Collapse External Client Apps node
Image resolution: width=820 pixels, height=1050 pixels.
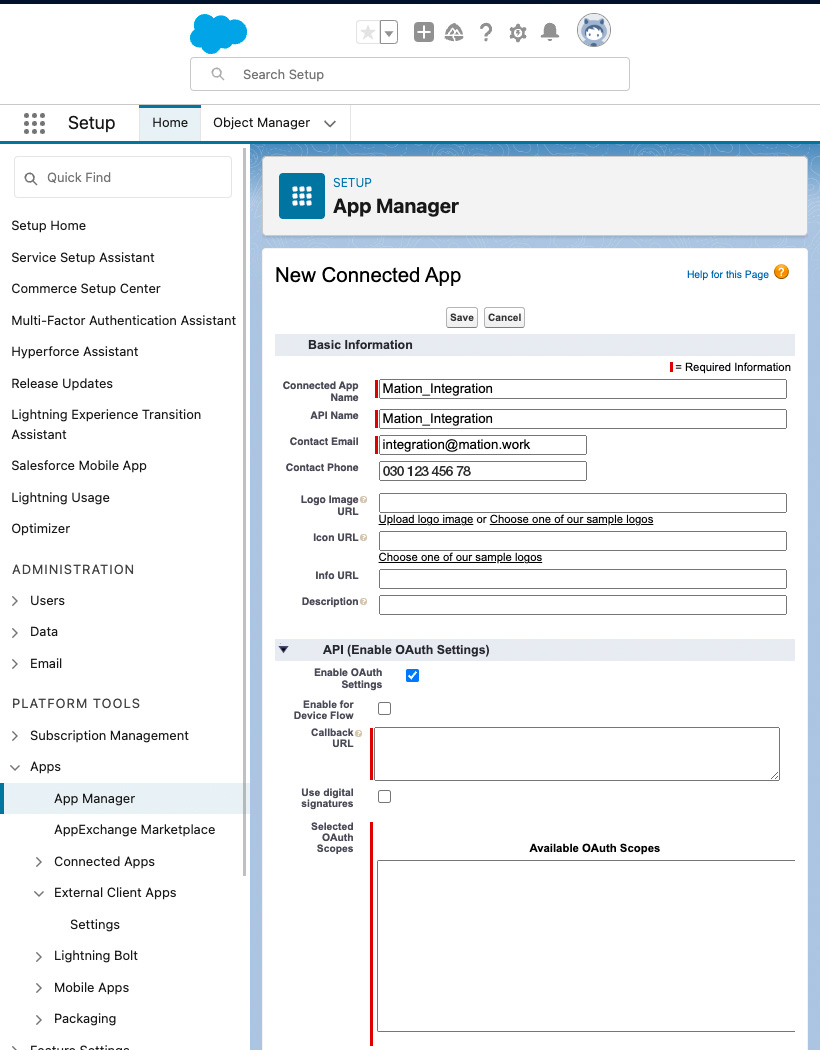click(39, 893)
